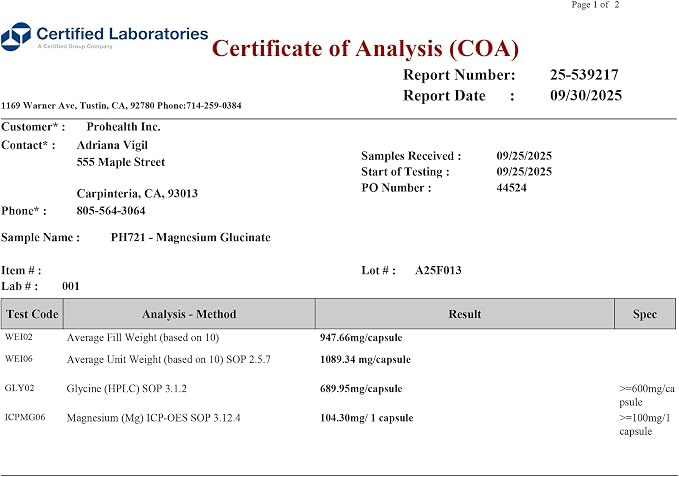This screenshot has height=477, width=679.
Task: Click the Certificate of Analysis (COA) title
Action: click(365, 48)
